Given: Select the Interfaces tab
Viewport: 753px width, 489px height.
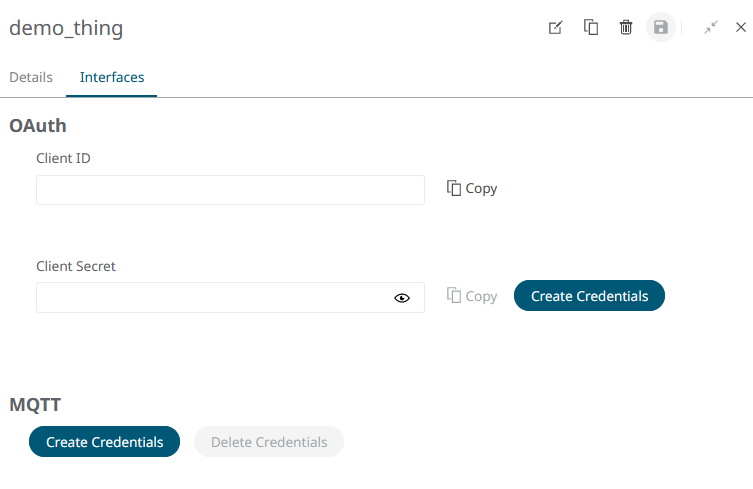Looking at the screenshot, I should coord(112,77).
